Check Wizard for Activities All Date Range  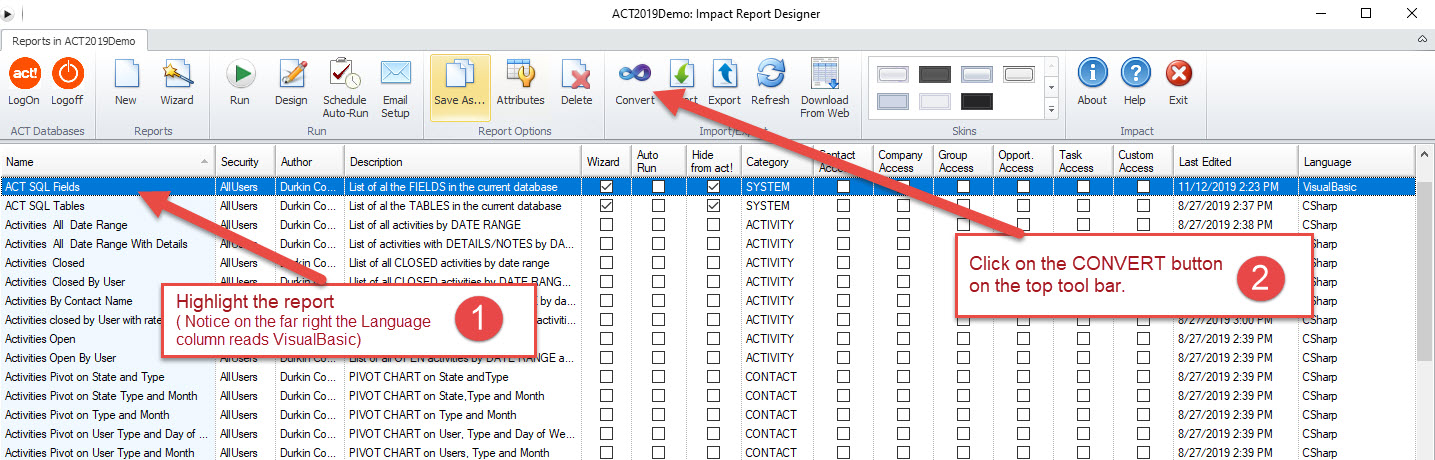(606, 225)
